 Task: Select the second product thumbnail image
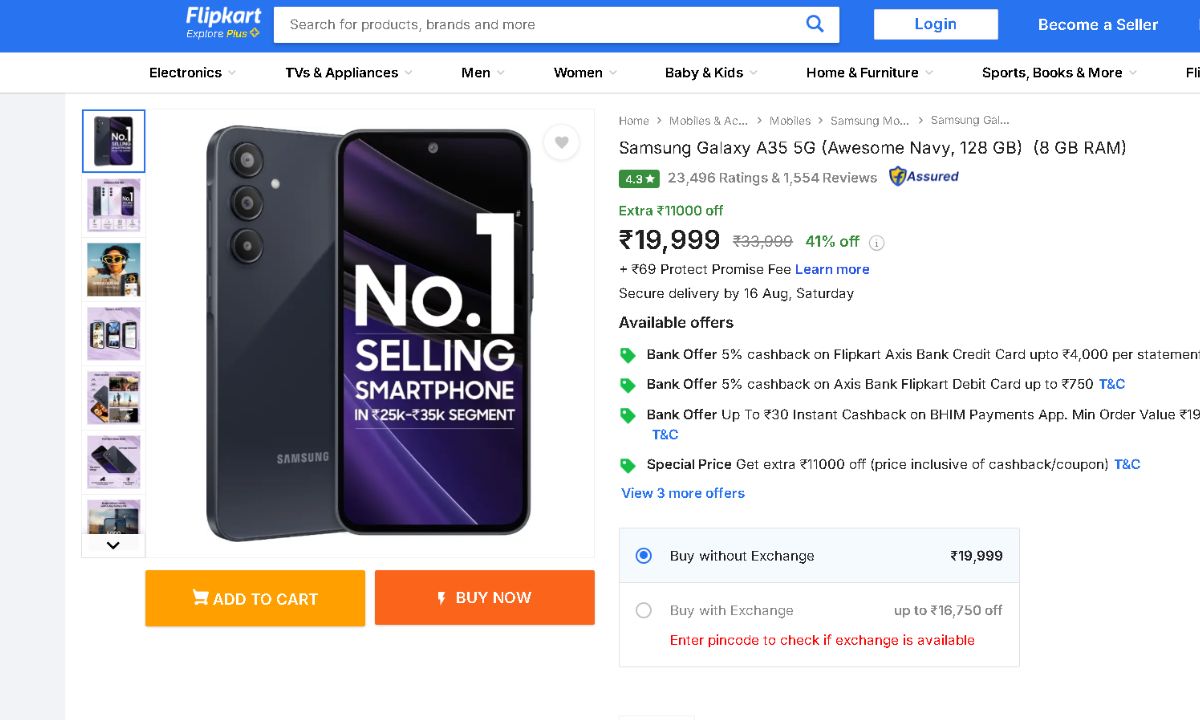click(x=114, y=205)
